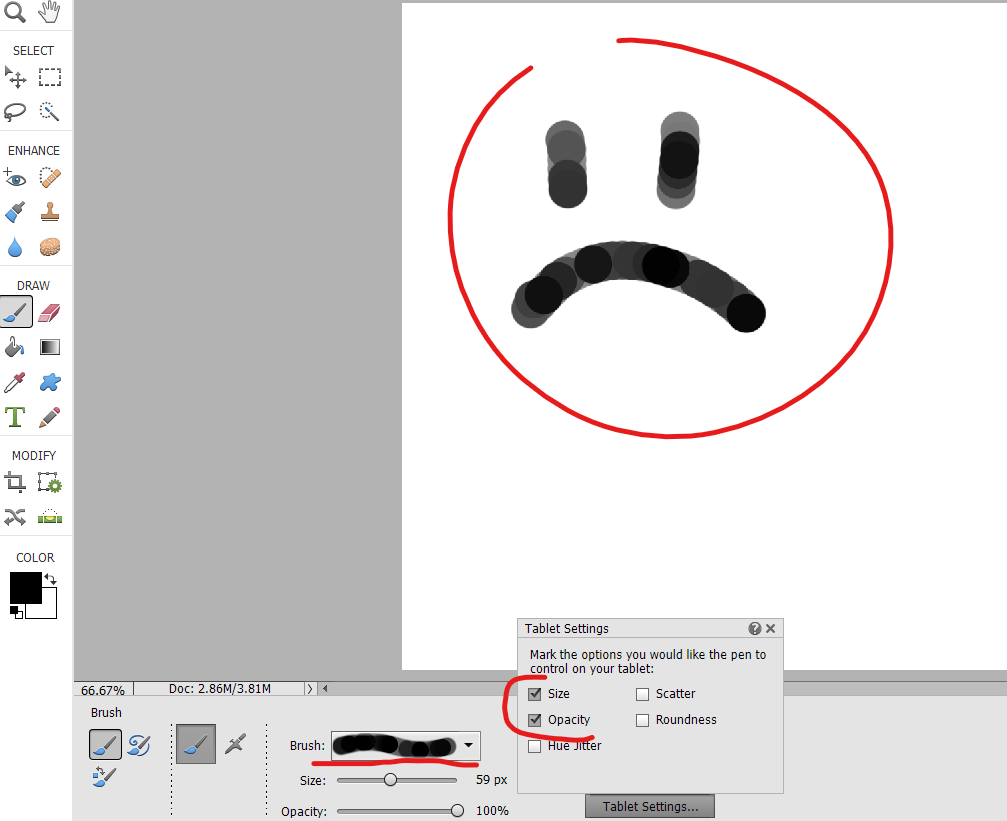This screenshot has height=821, width=1007.
Task: Select the Zoom tool
Action: 14,13
